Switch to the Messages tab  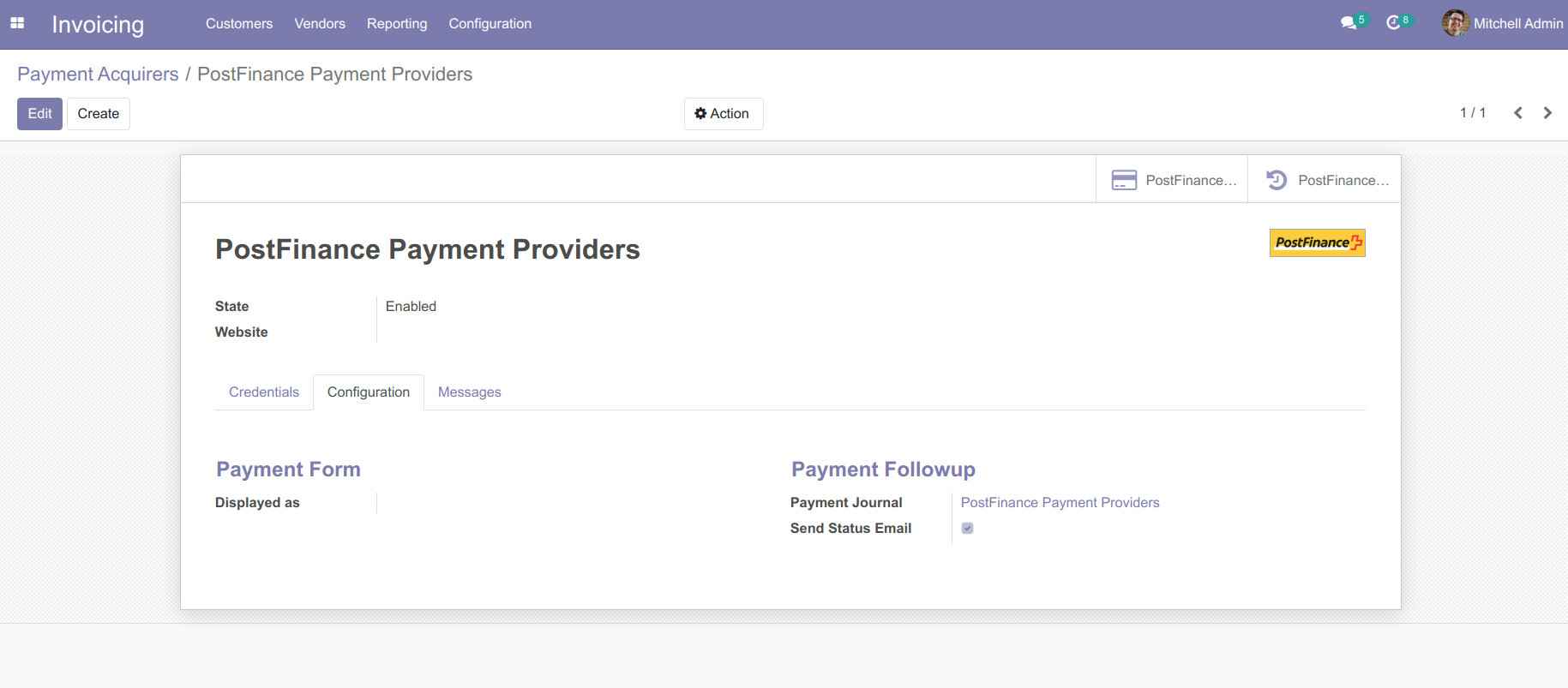click(x=469, y=392)
